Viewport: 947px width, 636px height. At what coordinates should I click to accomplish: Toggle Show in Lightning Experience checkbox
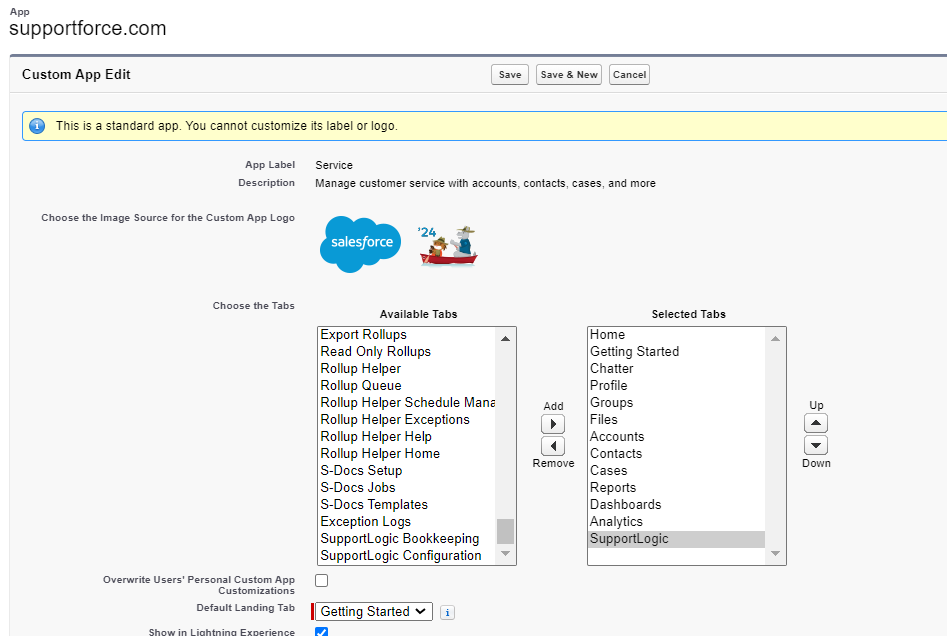pyautogui.click(x=321, y=631)
